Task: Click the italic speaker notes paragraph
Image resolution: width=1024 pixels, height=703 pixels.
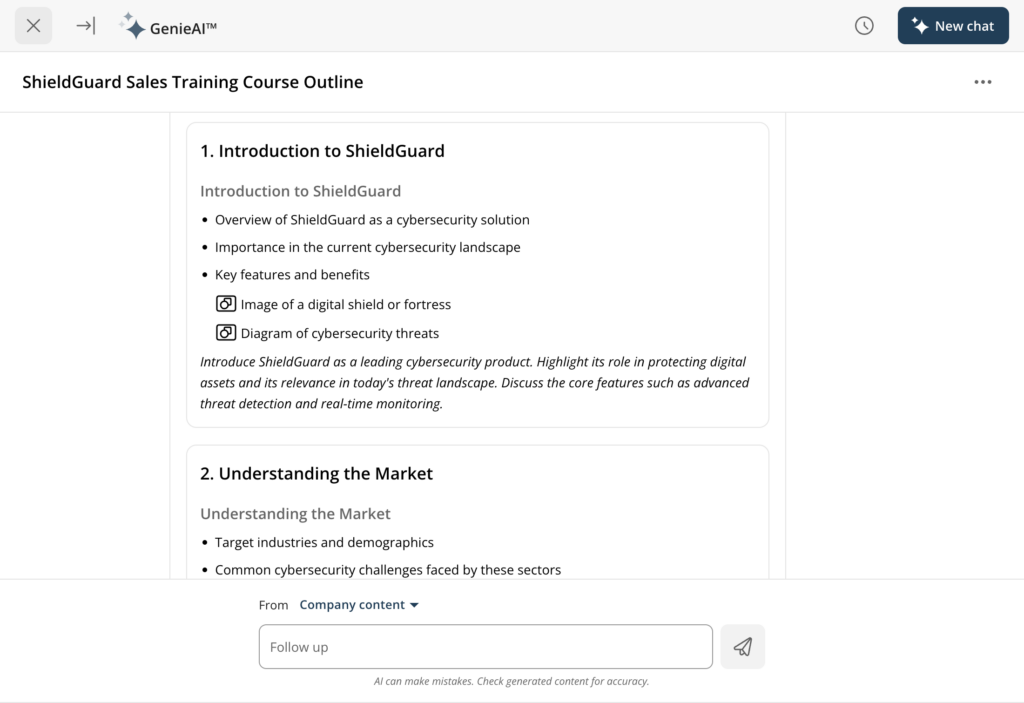Action: click(475, 383)
